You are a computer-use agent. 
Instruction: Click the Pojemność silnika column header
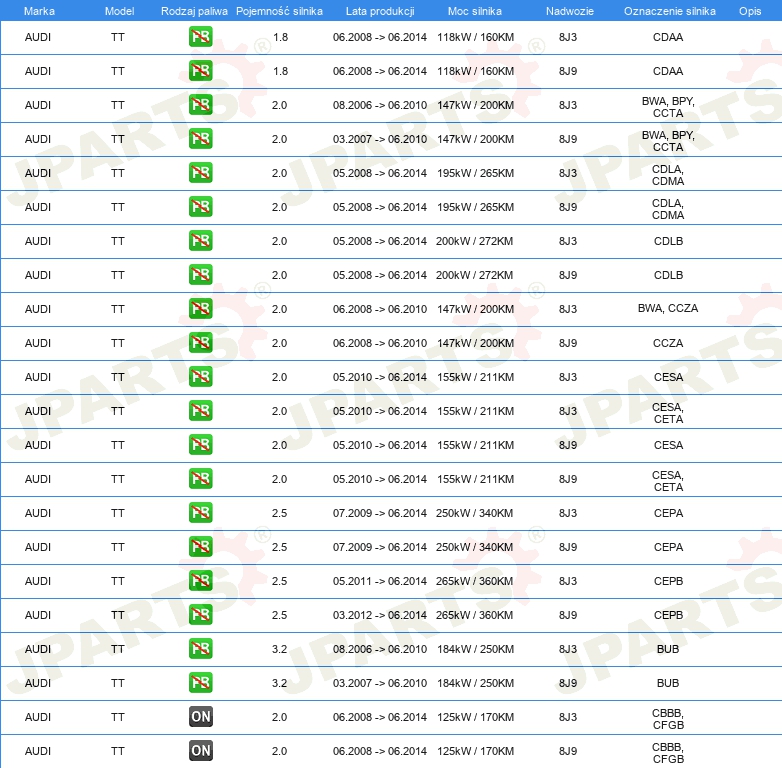[x=279, y=11]
